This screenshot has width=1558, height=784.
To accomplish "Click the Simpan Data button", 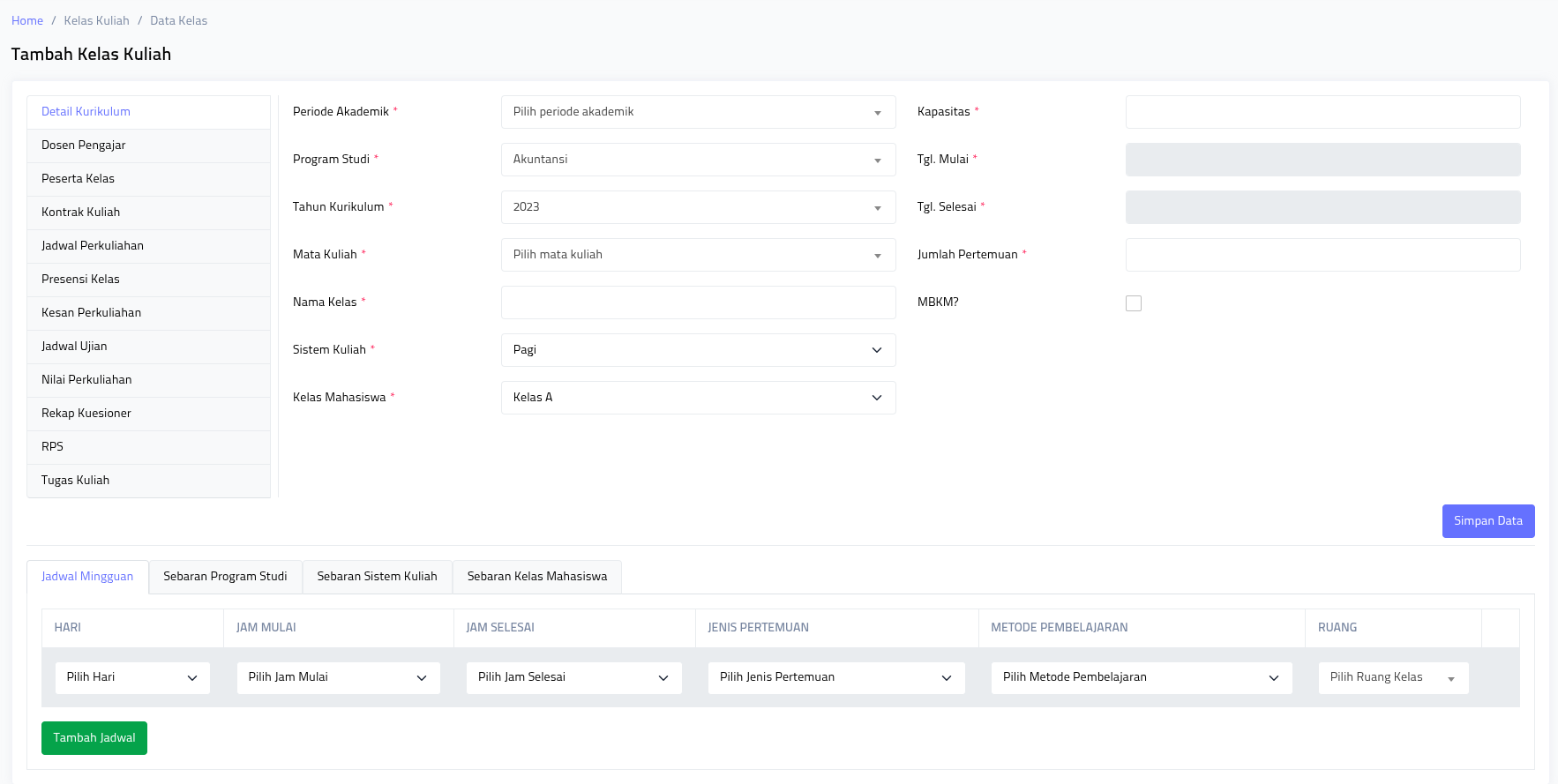I will 1487,521.
